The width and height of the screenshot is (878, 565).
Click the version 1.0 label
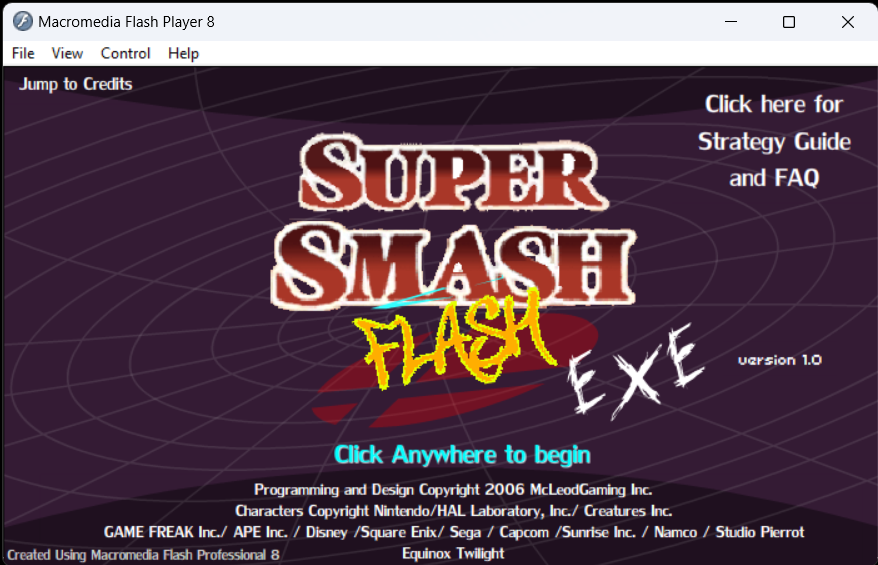[x=779, y=360]
